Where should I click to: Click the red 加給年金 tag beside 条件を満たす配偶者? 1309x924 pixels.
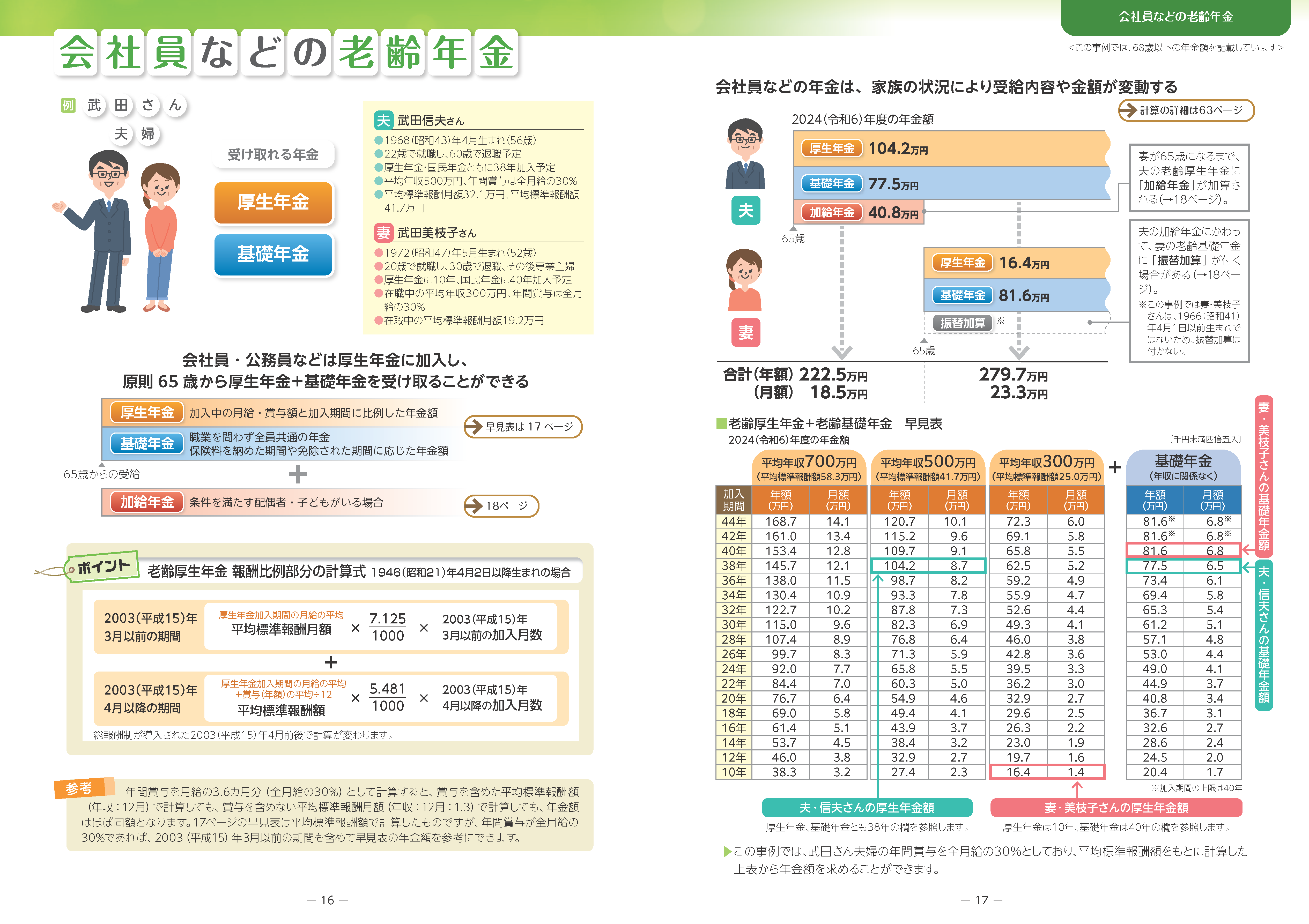[x=147, y=502]
